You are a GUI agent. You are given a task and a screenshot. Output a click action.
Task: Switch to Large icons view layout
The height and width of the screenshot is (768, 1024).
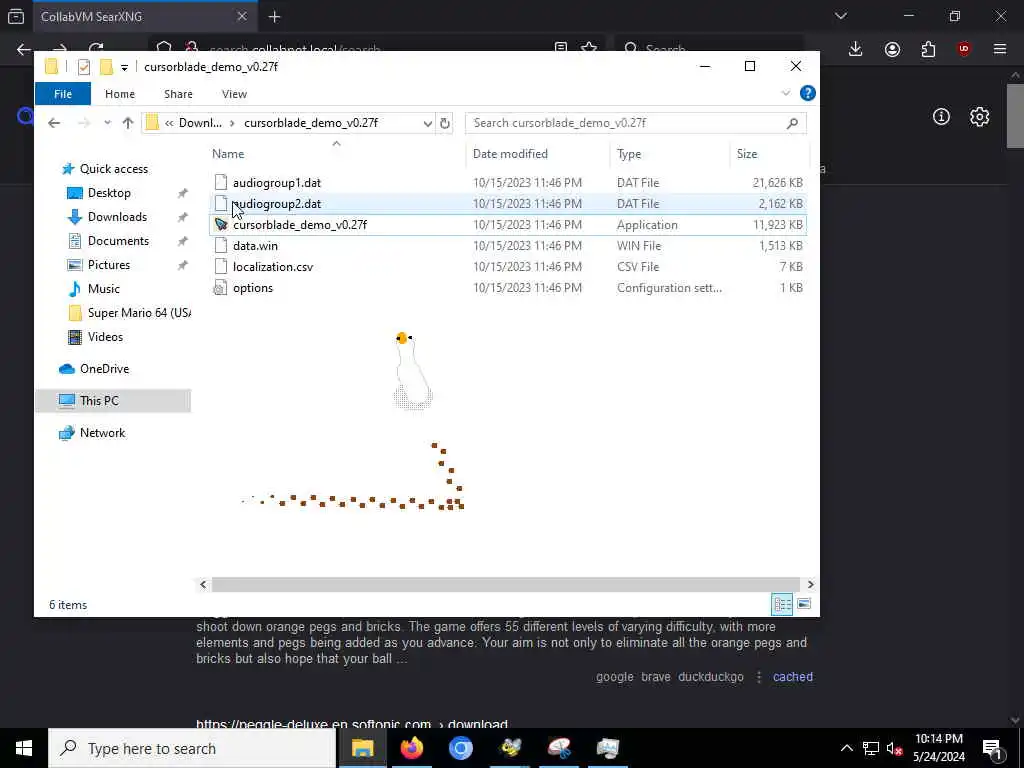point(804,604)
